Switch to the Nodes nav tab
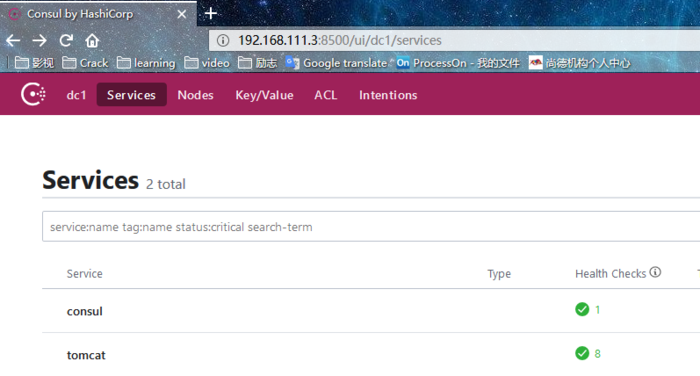 (x=196, y=95)
